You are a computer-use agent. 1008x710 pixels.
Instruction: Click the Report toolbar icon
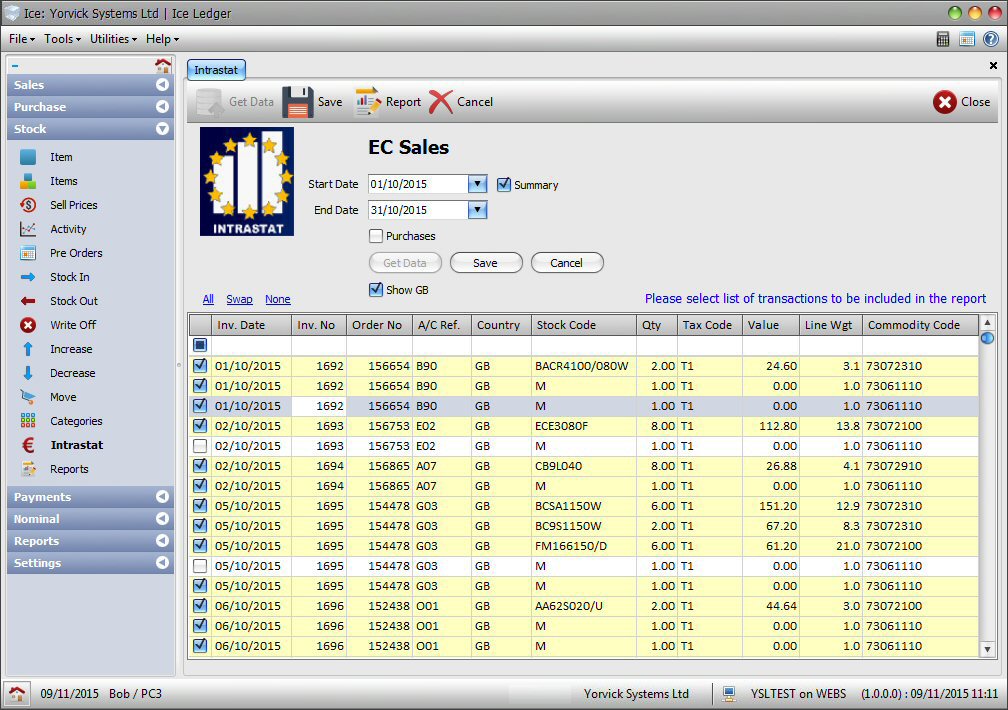tap(368, 102)
